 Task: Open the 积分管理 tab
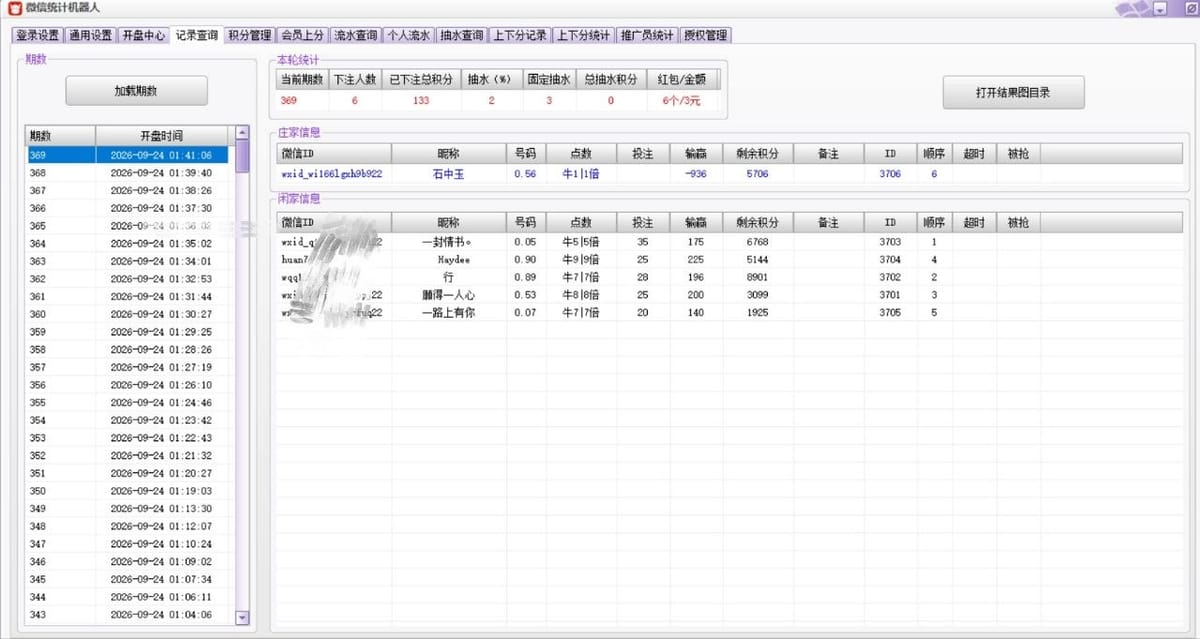click(x=249, y=35)
